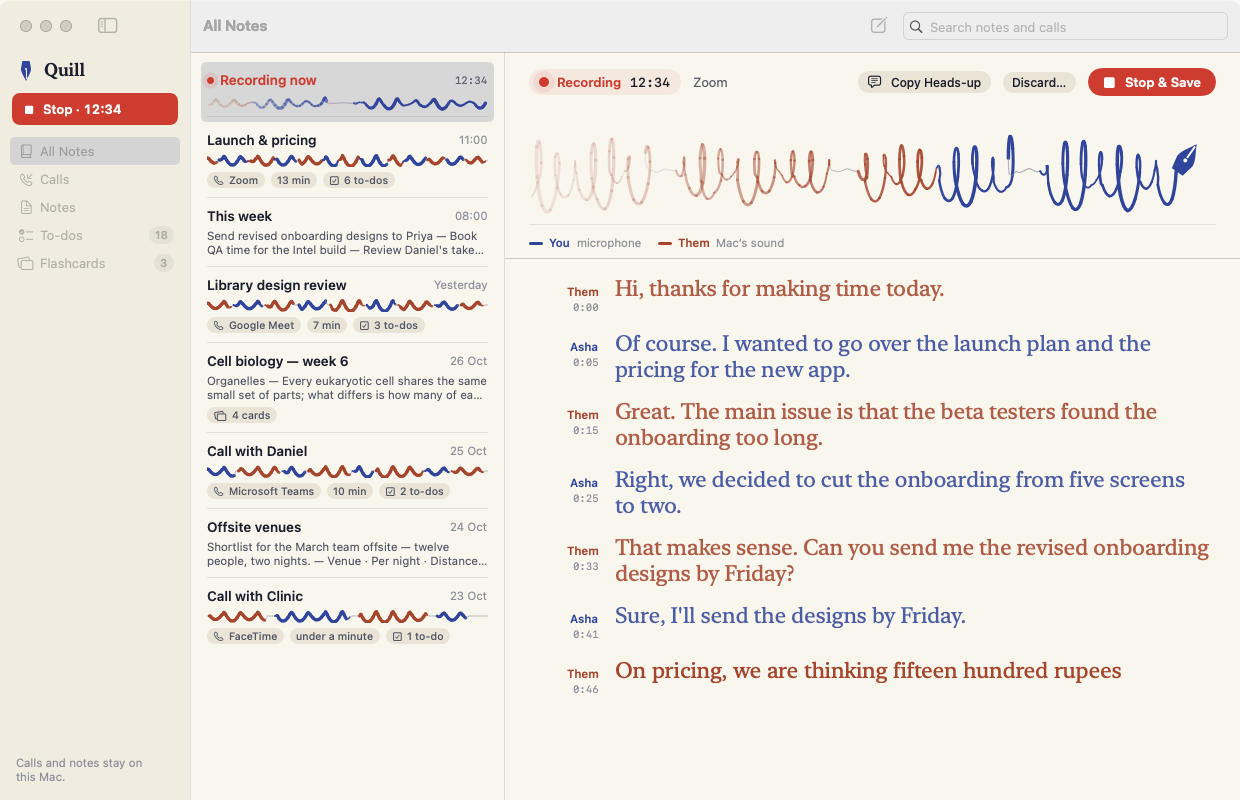1240x800 pixels.
Task: Click the pen nib at waveform end
Action: 1184,160
